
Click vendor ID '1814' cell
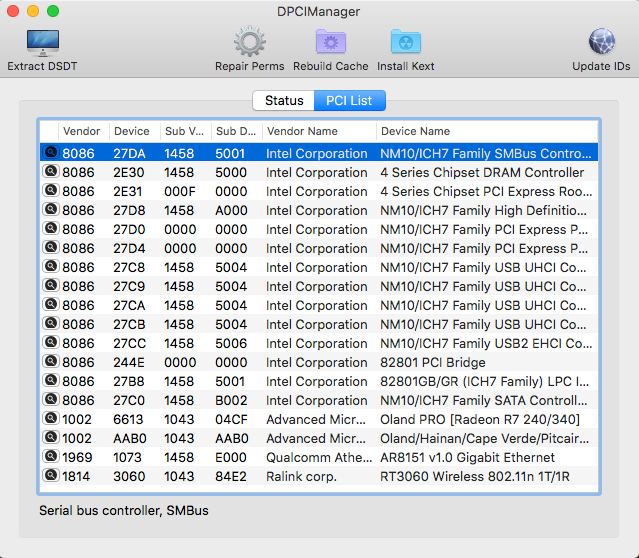click(x=76, y=476)
